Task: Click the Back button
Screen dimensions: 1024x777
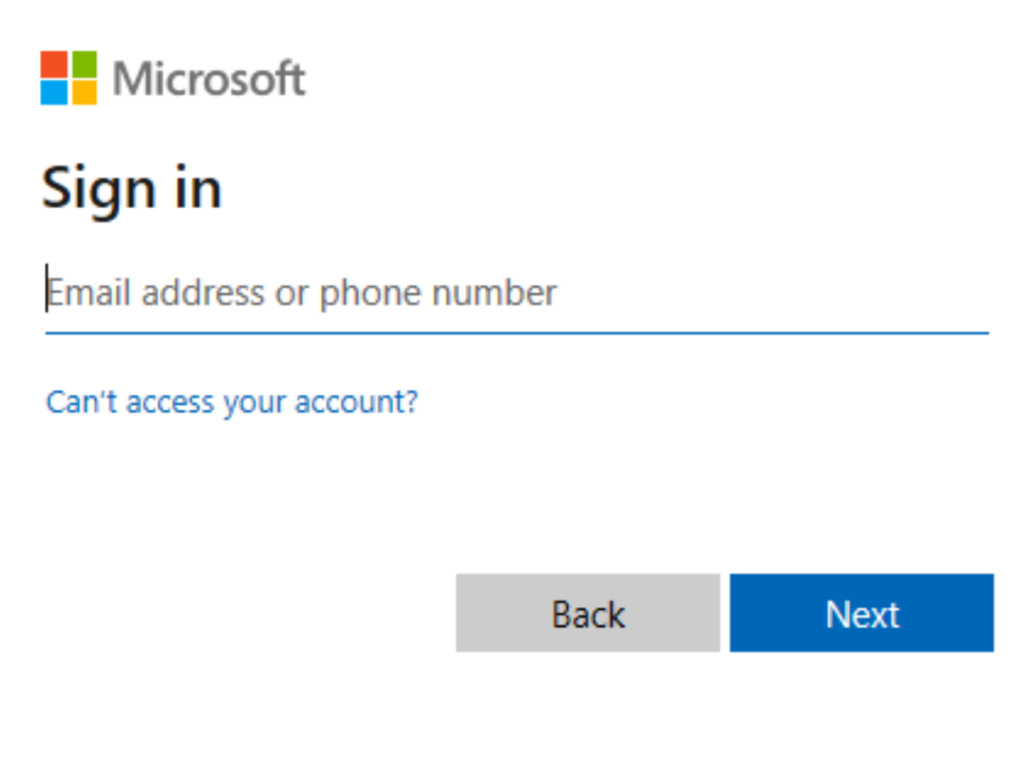Action: (588, 613)
